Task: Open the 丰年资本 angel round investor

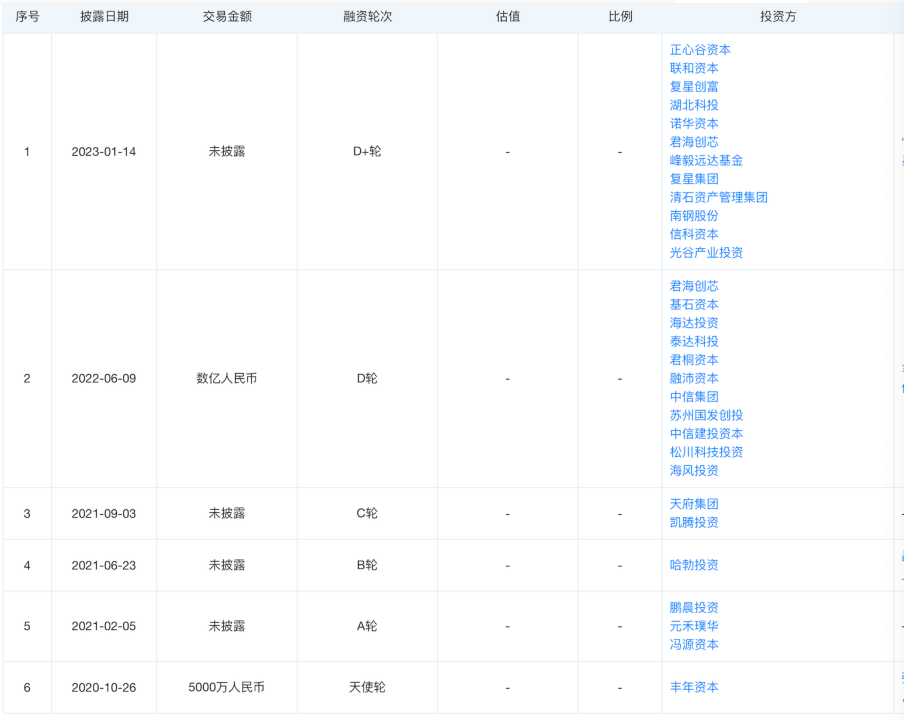Action: pyautogui.click(x=694, y=687)
